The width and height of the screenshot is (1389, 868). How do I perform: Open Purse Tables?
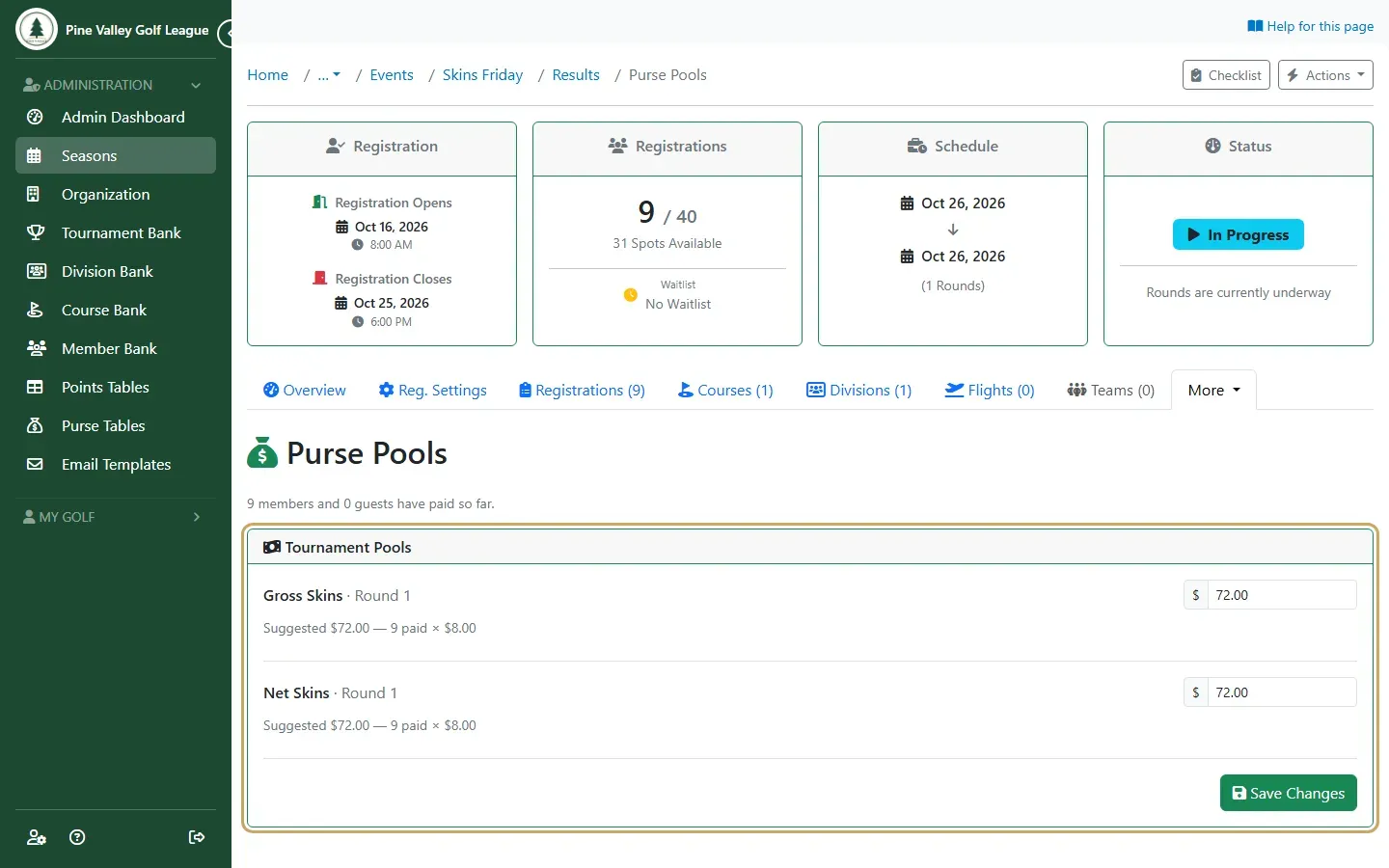(116, 425)
